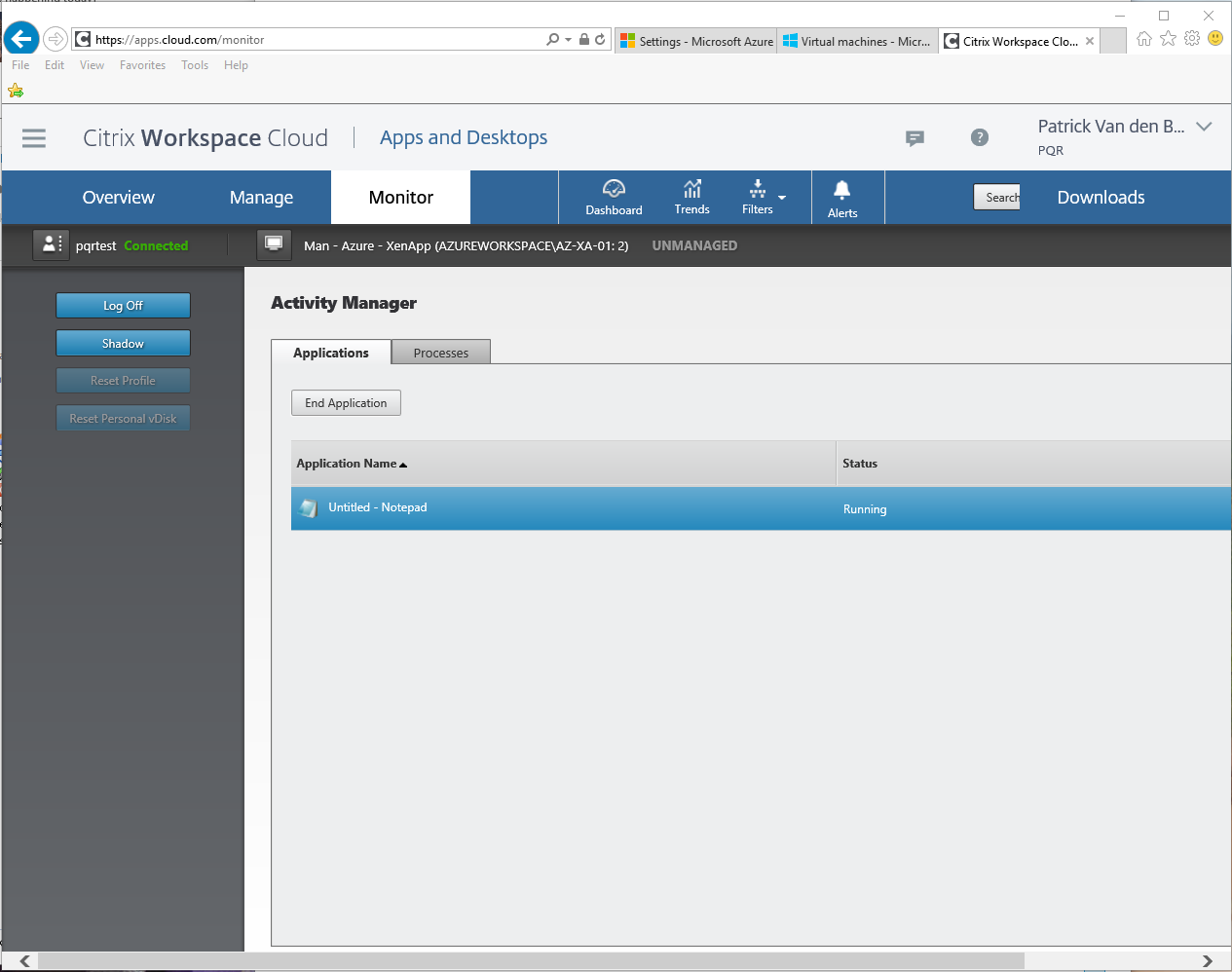Switch to the Processes tab
The image size is (1232, 972).
[x=441, y=353]
